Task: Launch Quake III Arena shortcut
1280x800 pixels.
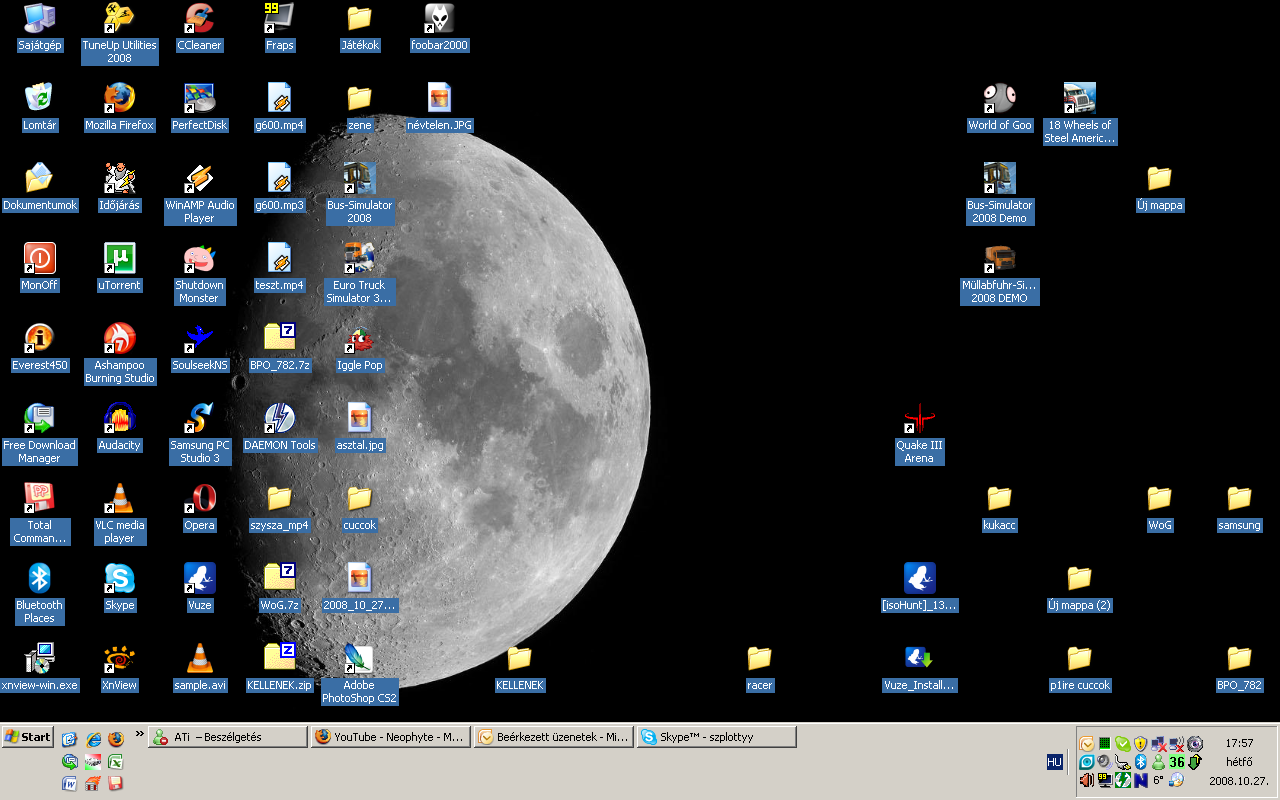Action: [x=919, y=433]
